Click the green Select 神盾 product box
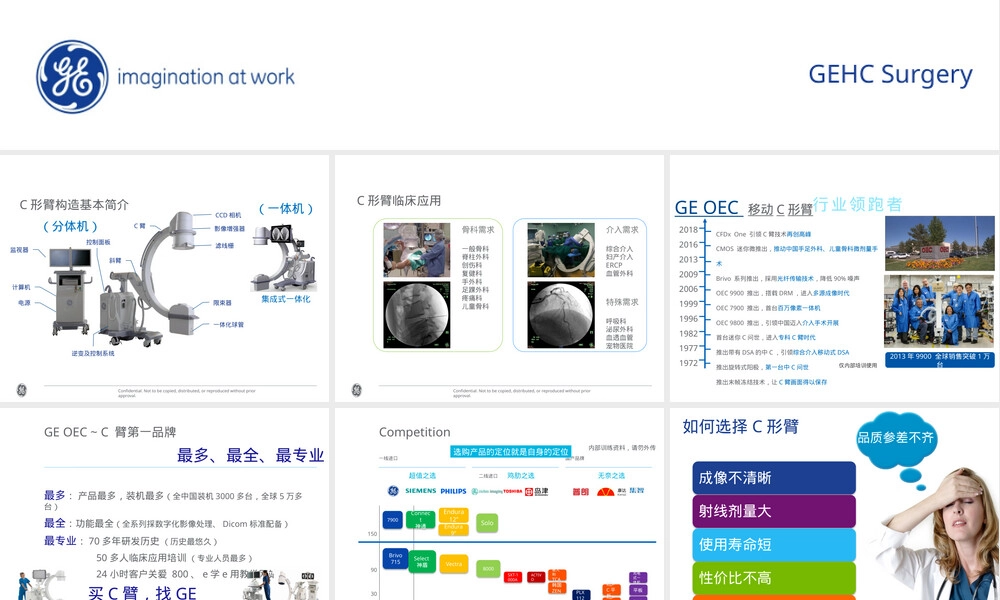This screenshot has height=600, width=1000. tap(422, 561)
